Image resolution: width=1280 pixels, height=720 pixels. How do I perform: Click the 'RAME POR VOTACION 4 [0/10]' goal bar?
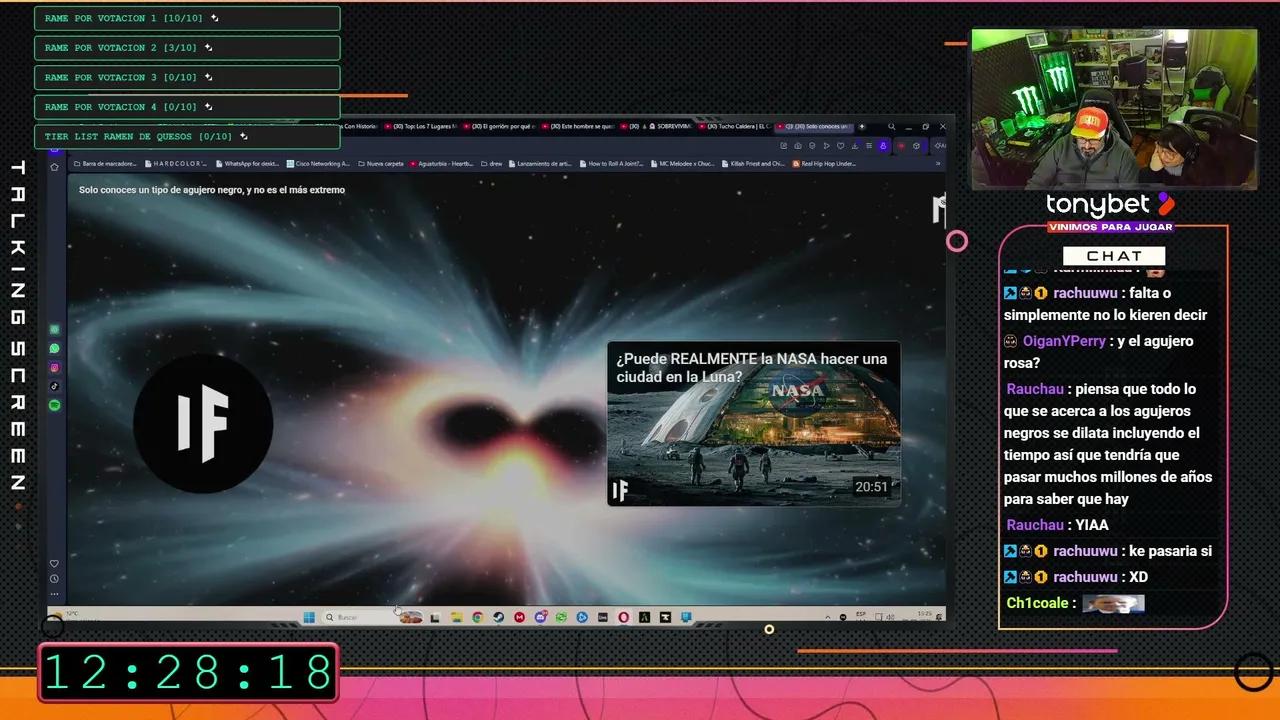click(187, 107)
